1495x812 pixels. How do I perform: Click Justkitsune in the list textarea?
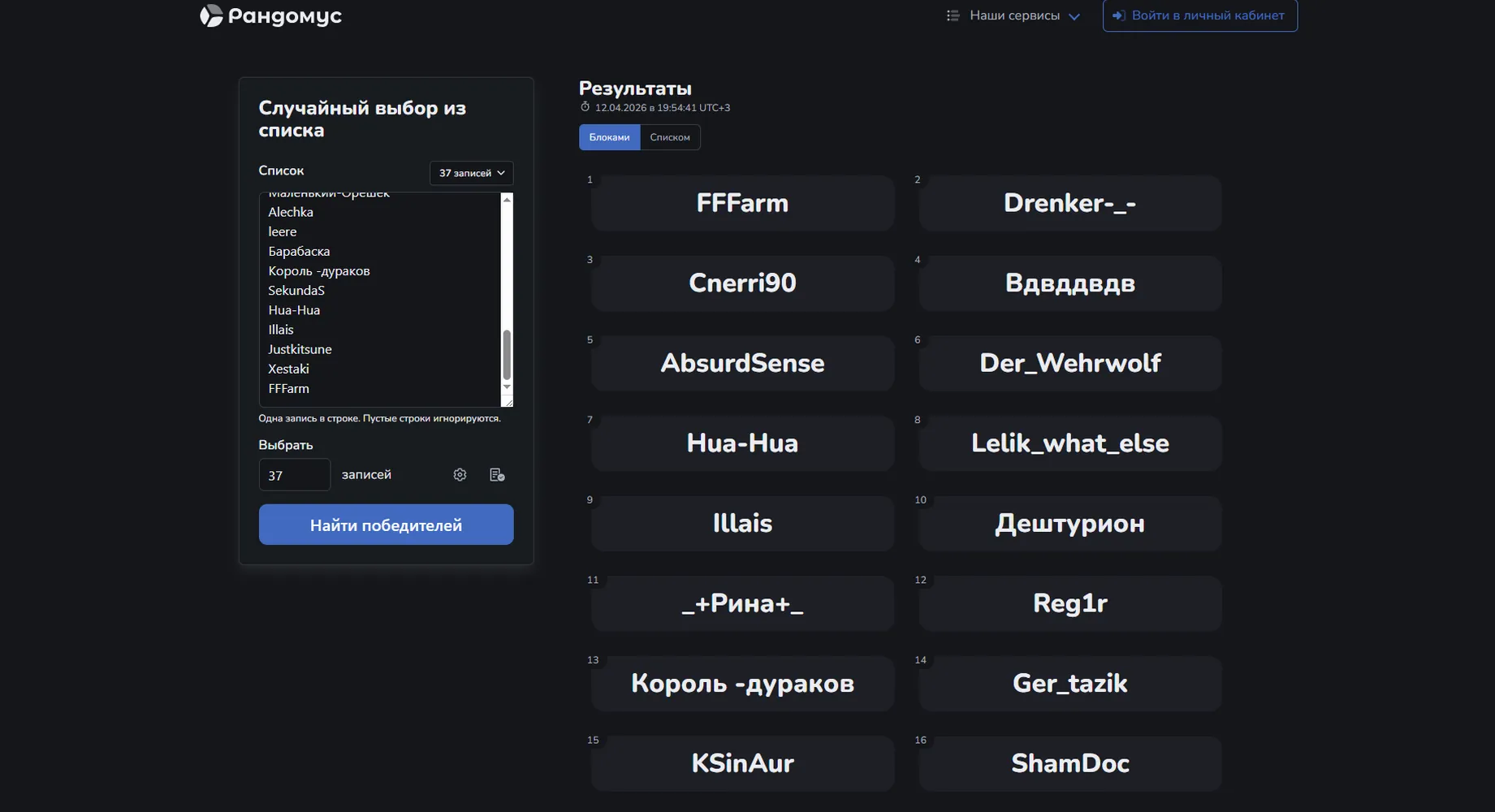pos(300,349)
